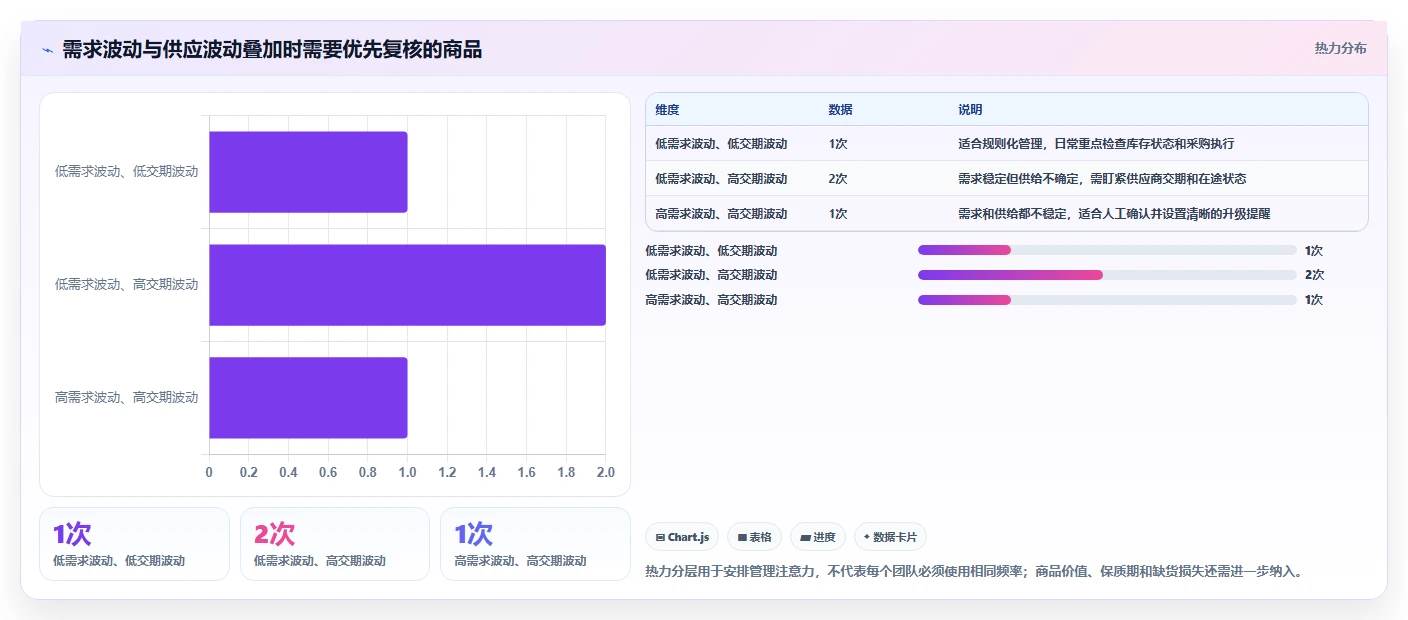Click the progress bar for 低需求波动、低交期波动

point(1107,250)
